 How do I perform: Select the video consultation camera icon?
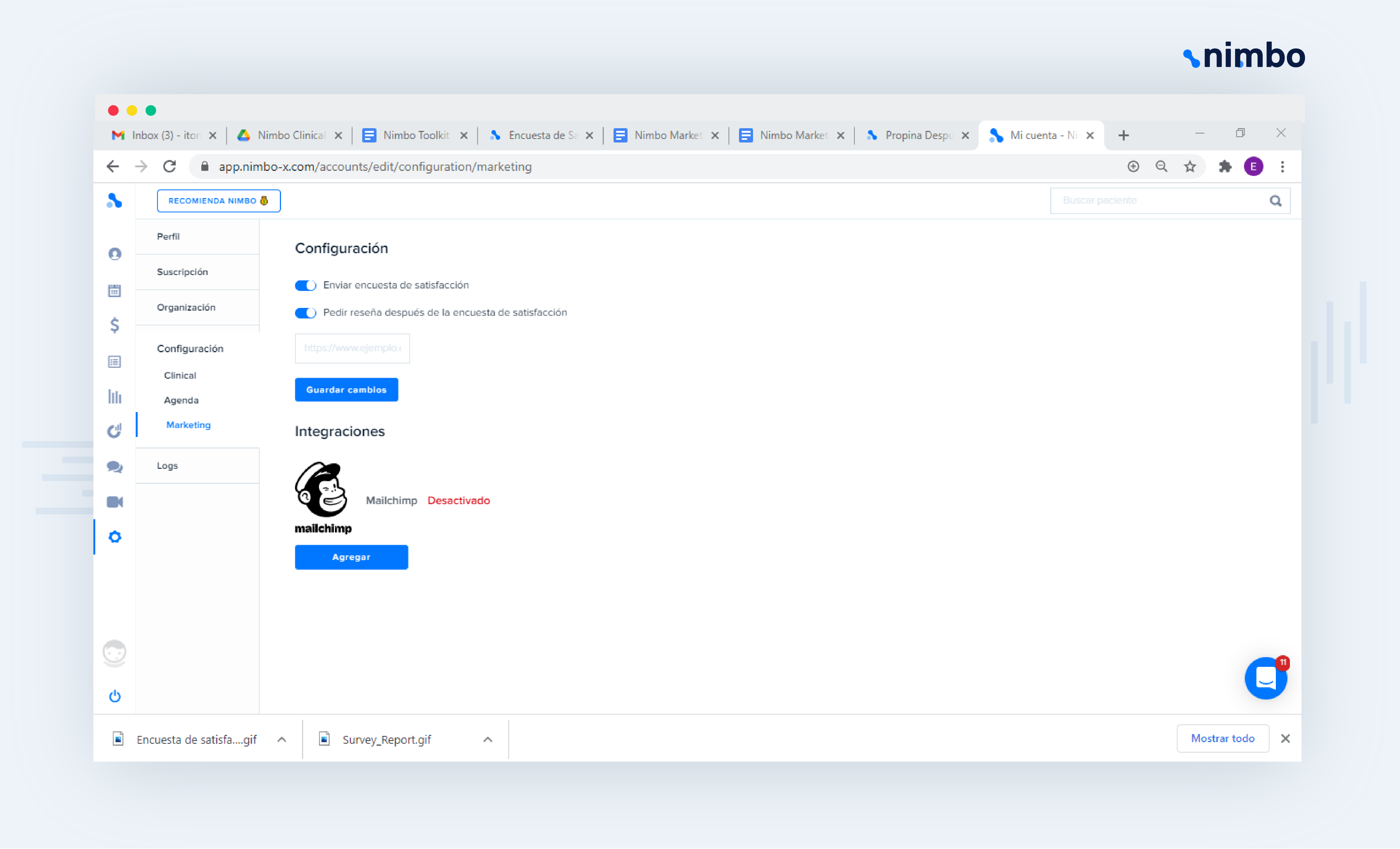pyautogui.click(x=115, y=502)
